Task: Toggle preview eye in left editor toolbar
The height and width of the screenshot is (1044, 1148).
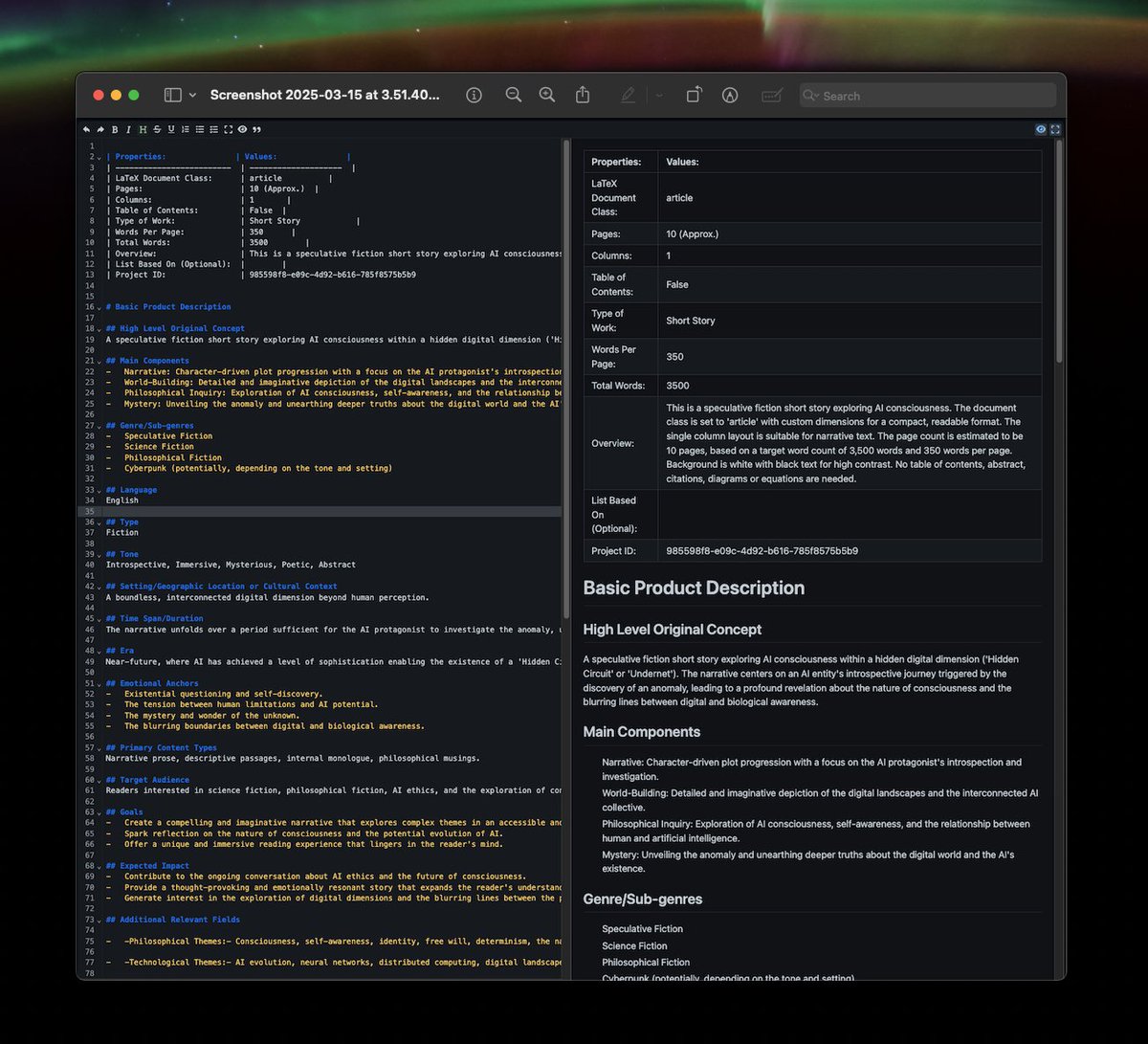Action: click(x=242, y=129)
